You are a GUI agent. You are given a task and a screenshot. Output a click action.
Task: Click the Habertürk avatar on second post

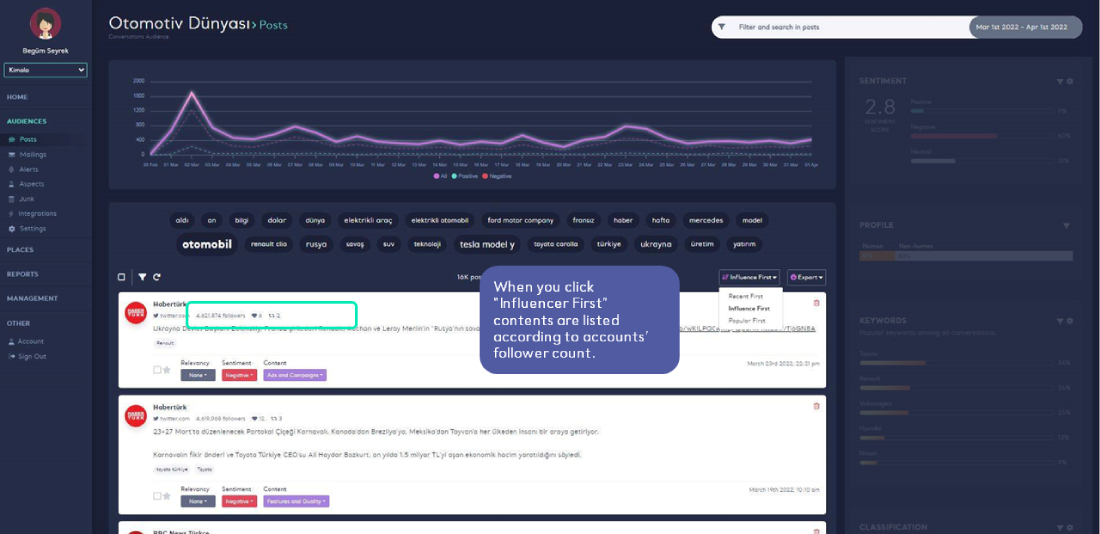[136, 416]
